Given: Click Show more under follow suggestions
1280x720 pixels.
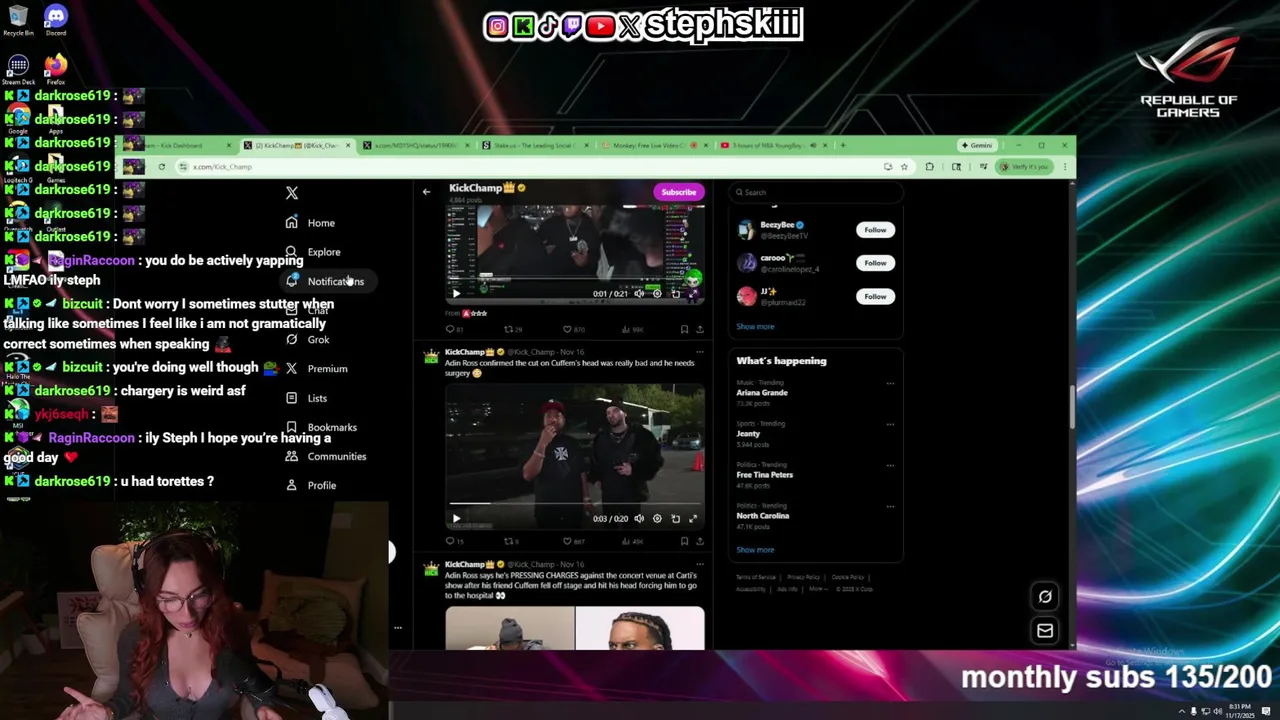Looking at the screenshot, I should (755, 327).
